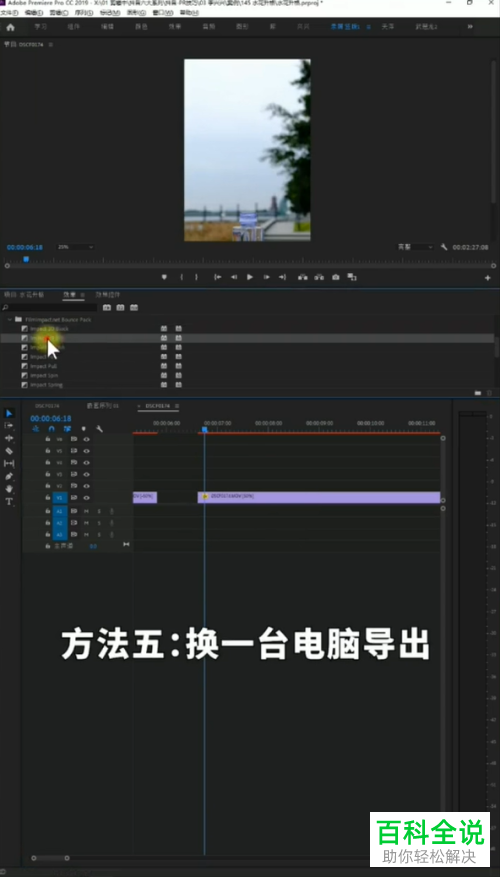Open the 文件 menu
This screenshot has width=500, height=877.
point(9,12)
